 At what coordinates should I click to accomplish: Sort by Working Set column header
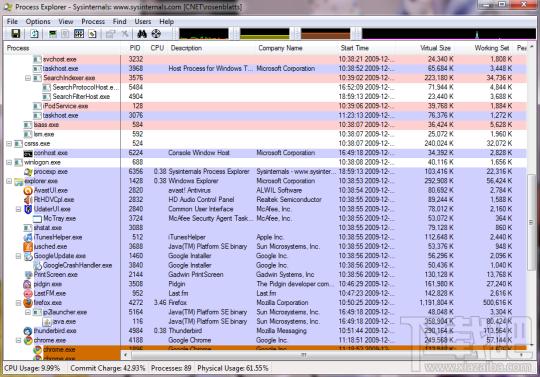click(491, 48)
